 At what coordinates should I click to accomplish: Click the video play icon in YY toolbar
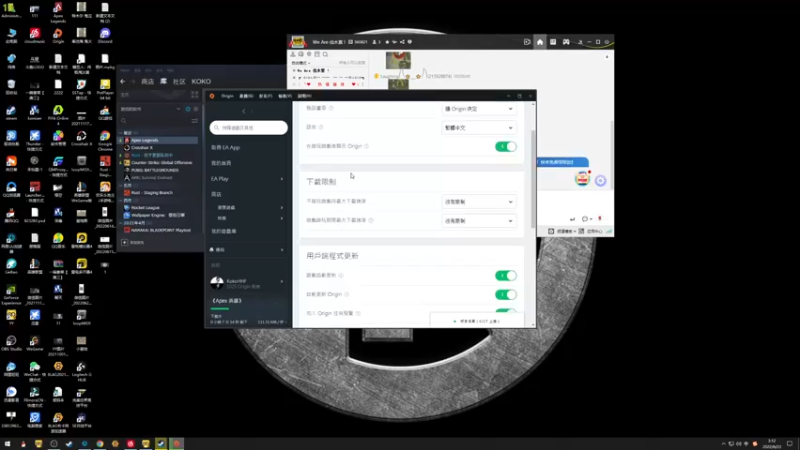coord(527,42)
